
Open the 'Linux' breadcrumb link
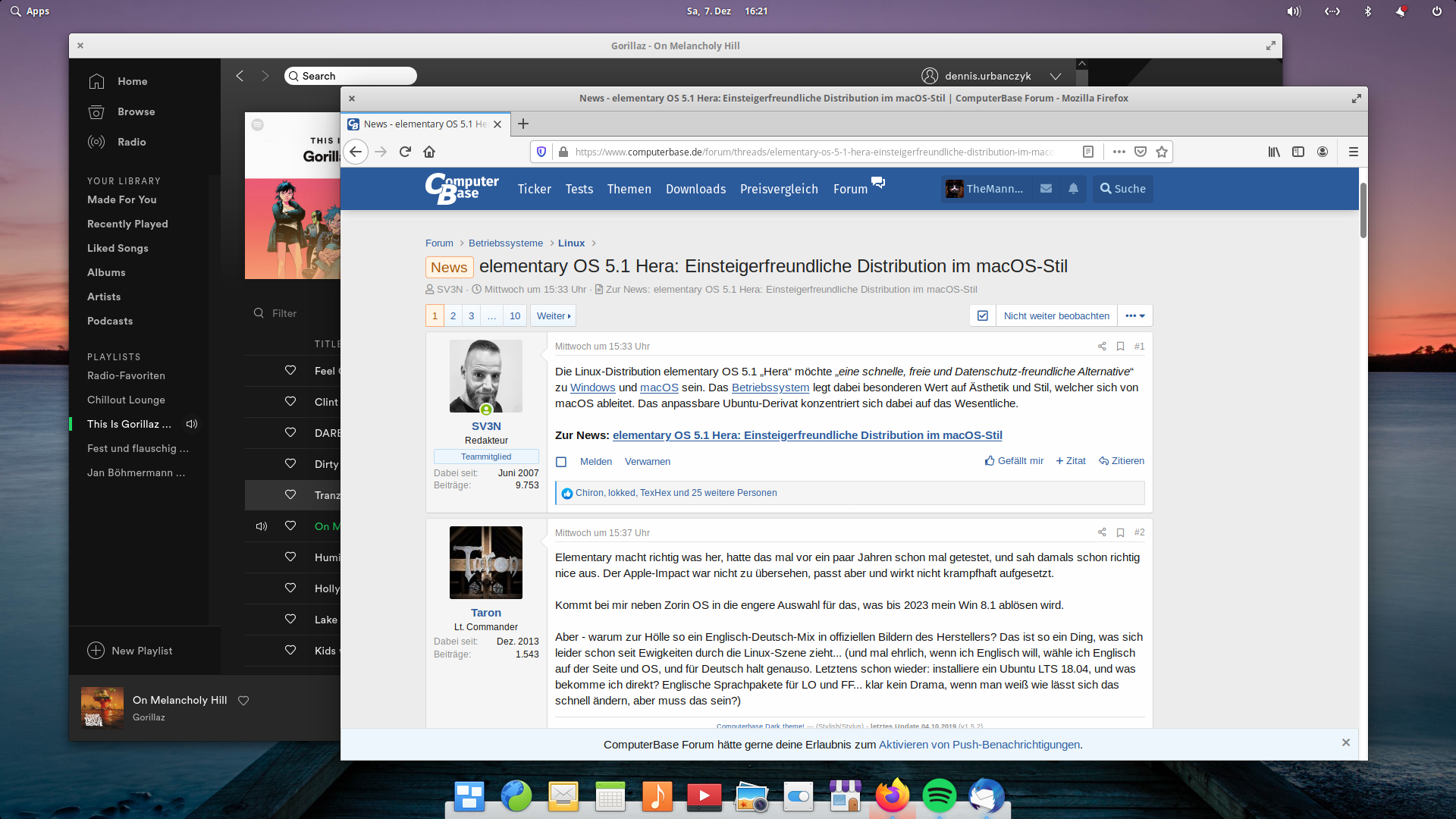point(571,243)
